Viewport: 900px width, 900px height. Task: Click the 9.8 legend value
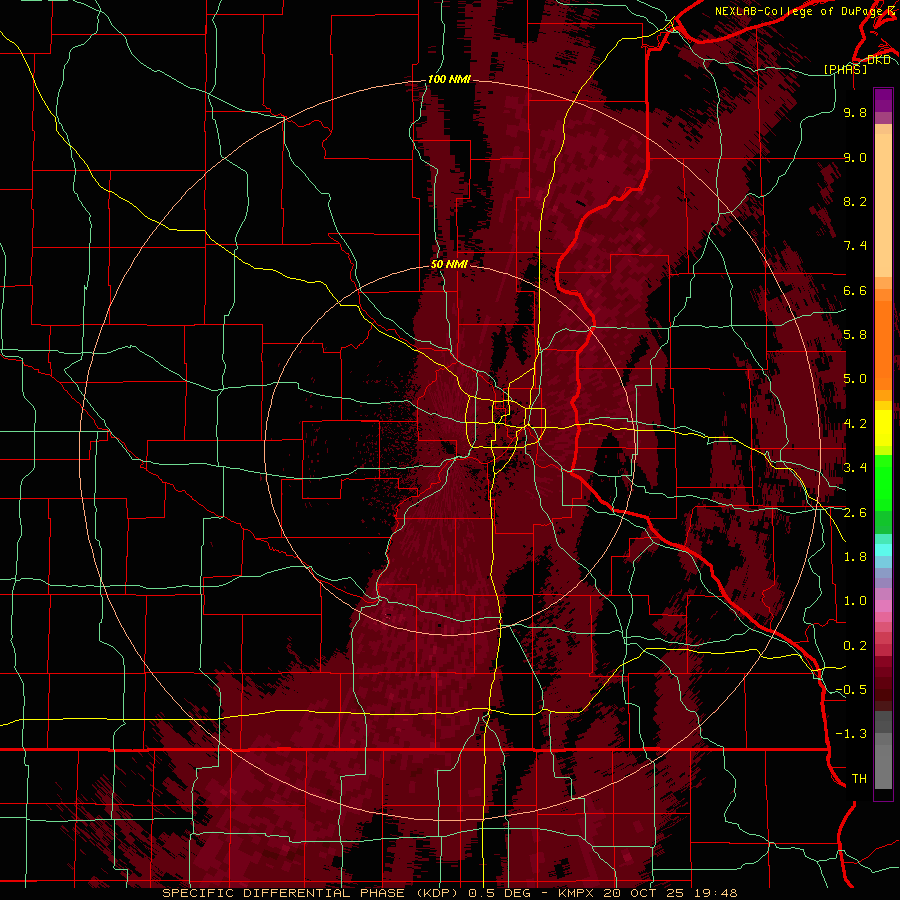click(x=855, y=112)
